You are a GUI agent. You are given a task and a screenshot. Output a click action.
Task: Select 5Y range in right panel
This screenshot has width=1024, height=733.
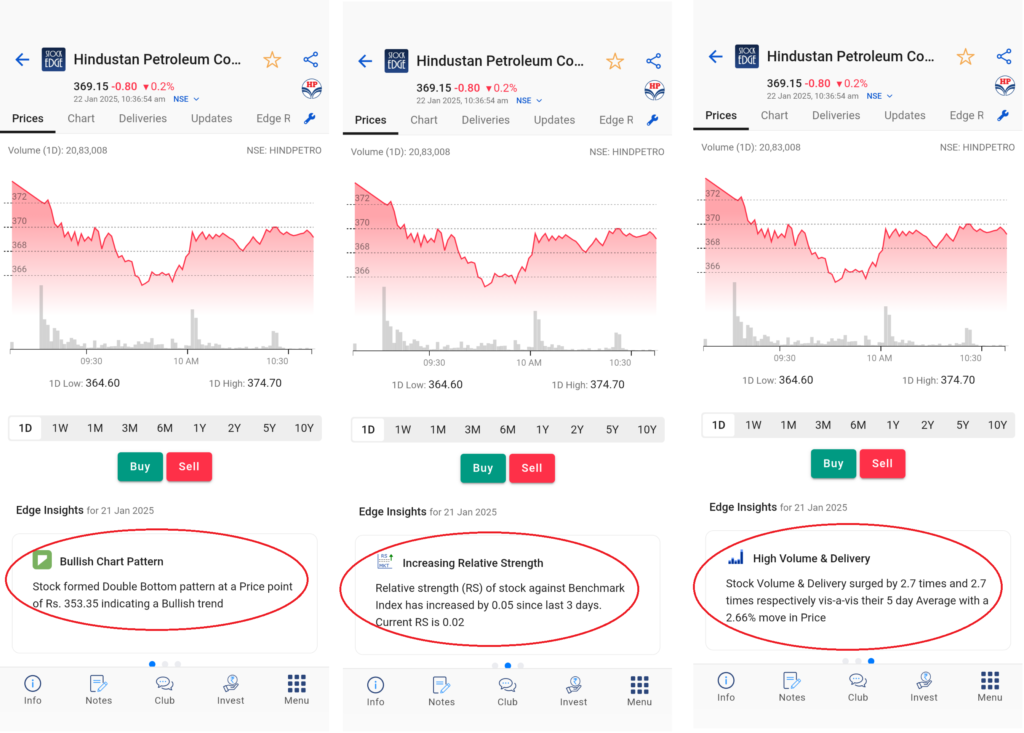[963, 425]
